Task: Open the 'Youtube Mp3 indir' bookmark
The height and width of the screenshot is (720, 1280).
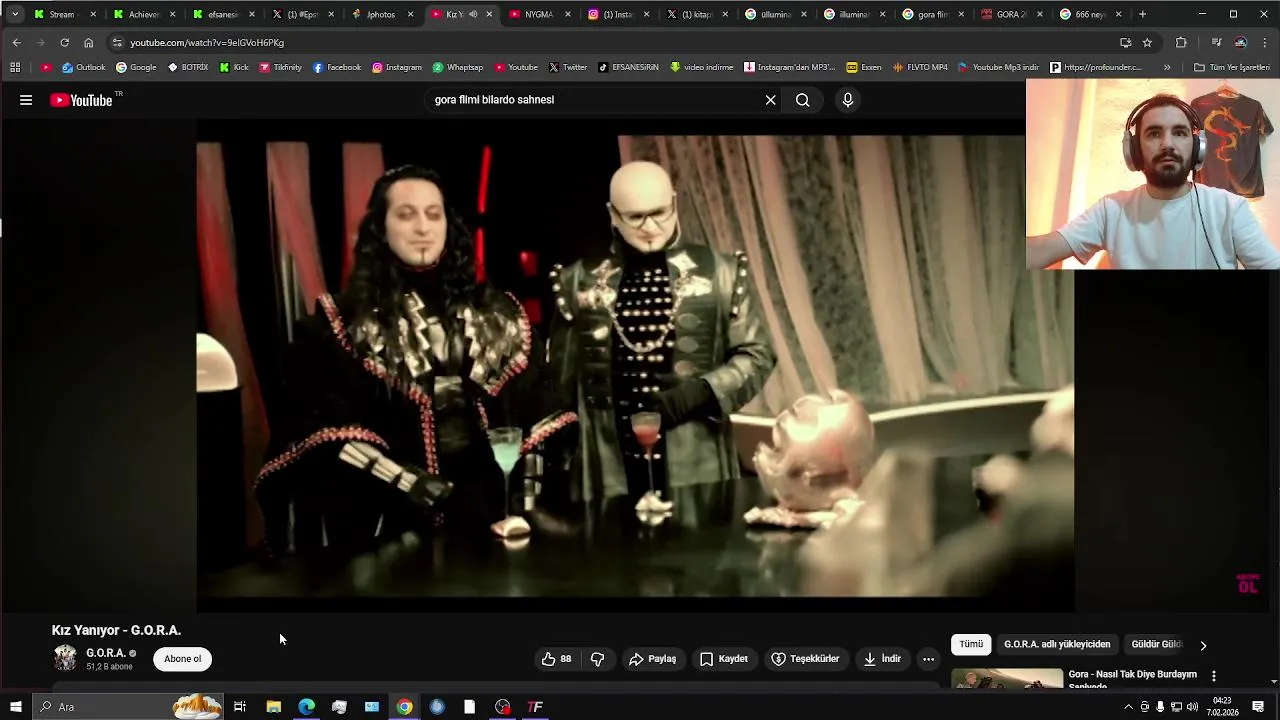Action: click(999, 67)
